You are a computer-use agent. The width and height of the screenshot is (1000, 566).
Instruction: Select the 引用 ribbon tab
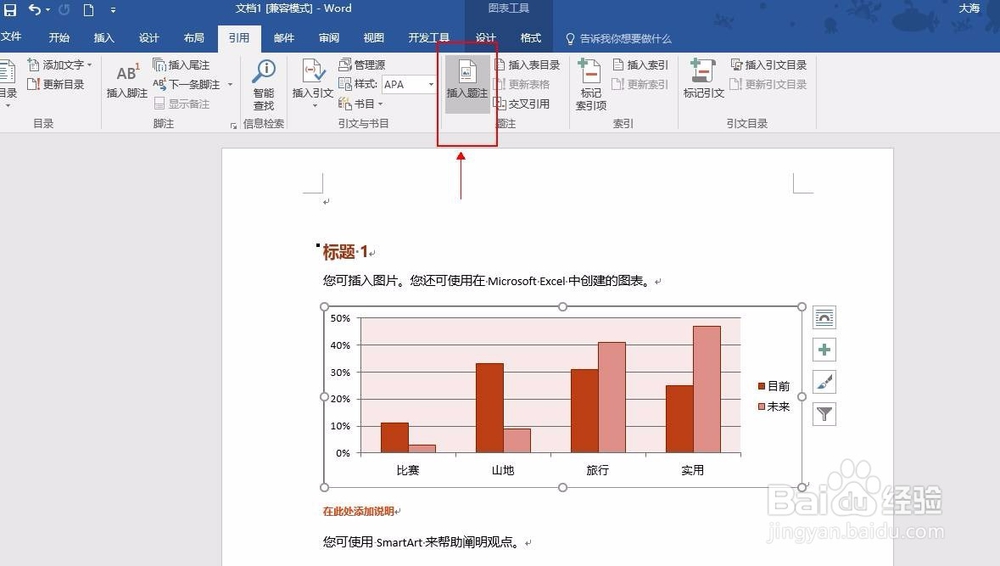(239, 38)
